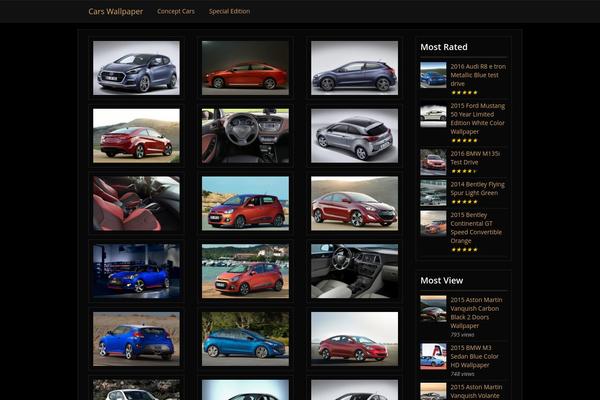Click the Aston Martin Vanquish Carbon thumbnail
Screen dimensions: 600x400
pos(433,309)
